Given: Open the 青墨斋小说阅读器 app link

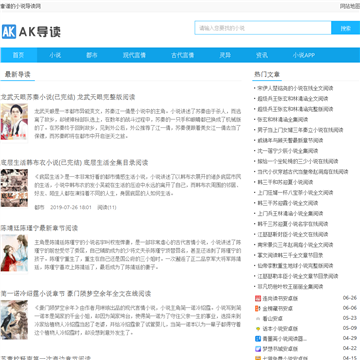Looking at the screenshot, I should [x=285, y=339].
